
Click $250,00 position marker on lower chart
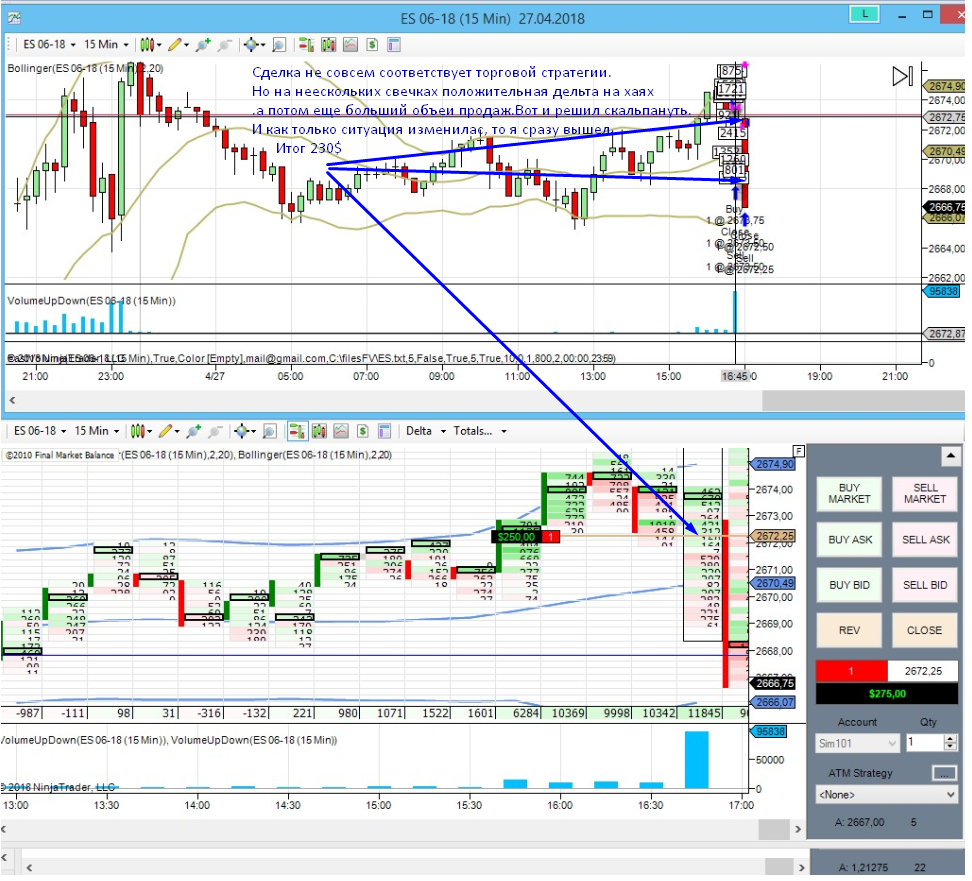[x=516, y=537]
